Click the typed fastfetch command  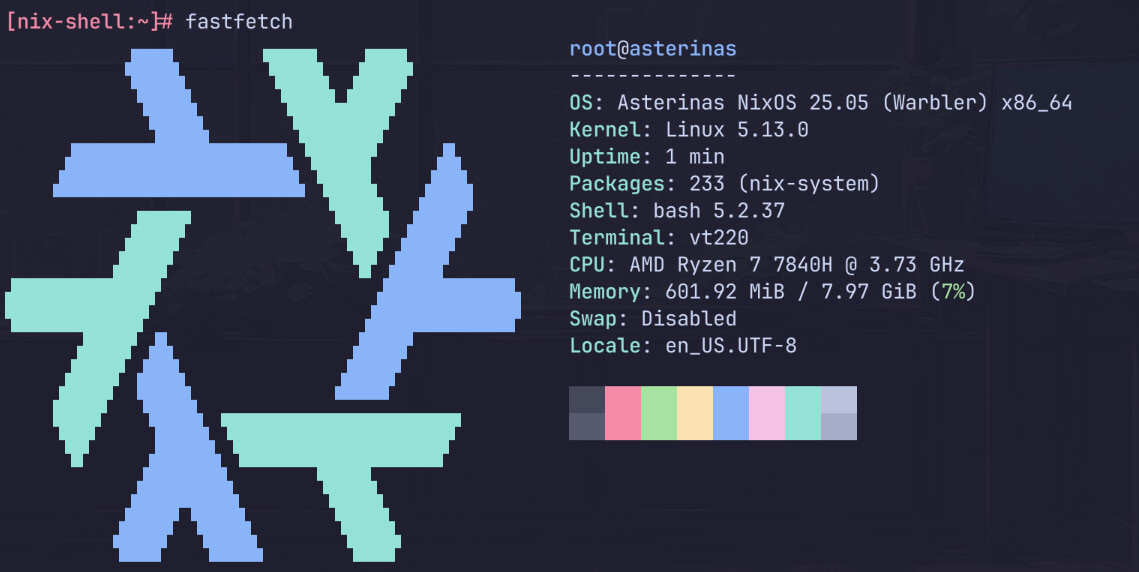238,21
